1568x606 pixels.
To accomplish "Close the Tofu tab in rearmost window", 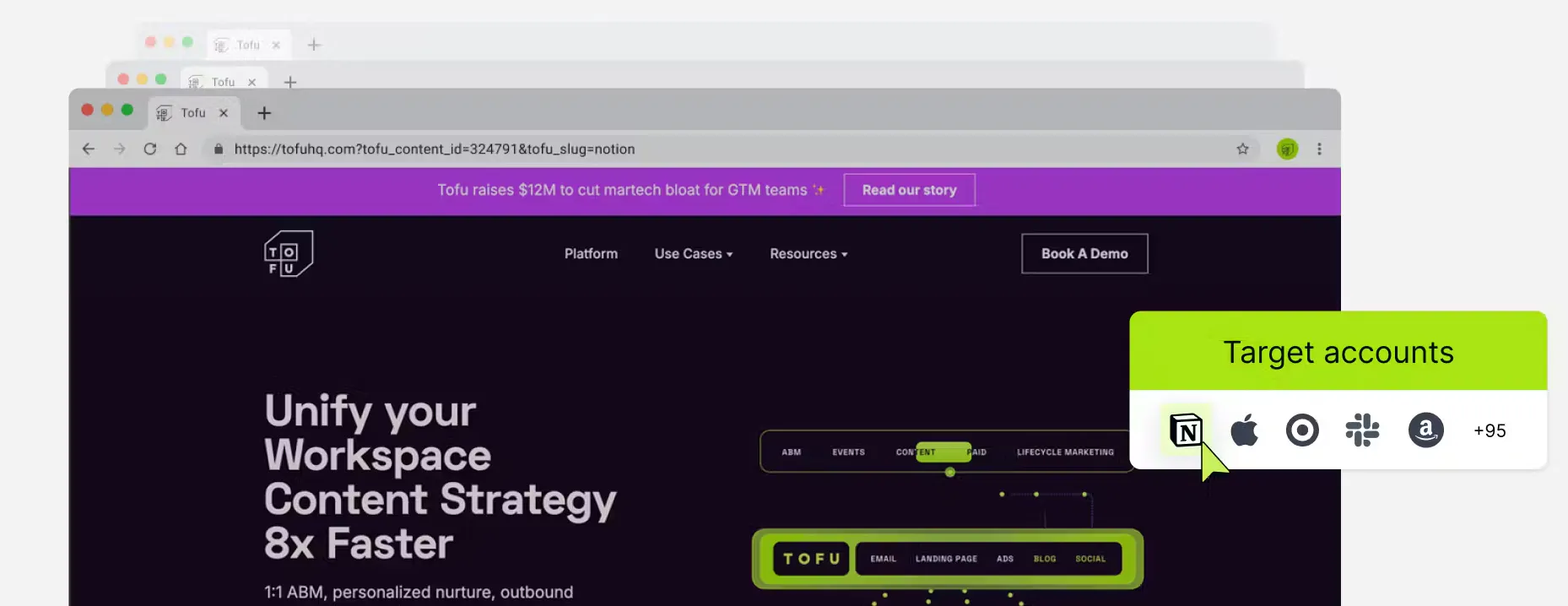I will click(276, 45).
